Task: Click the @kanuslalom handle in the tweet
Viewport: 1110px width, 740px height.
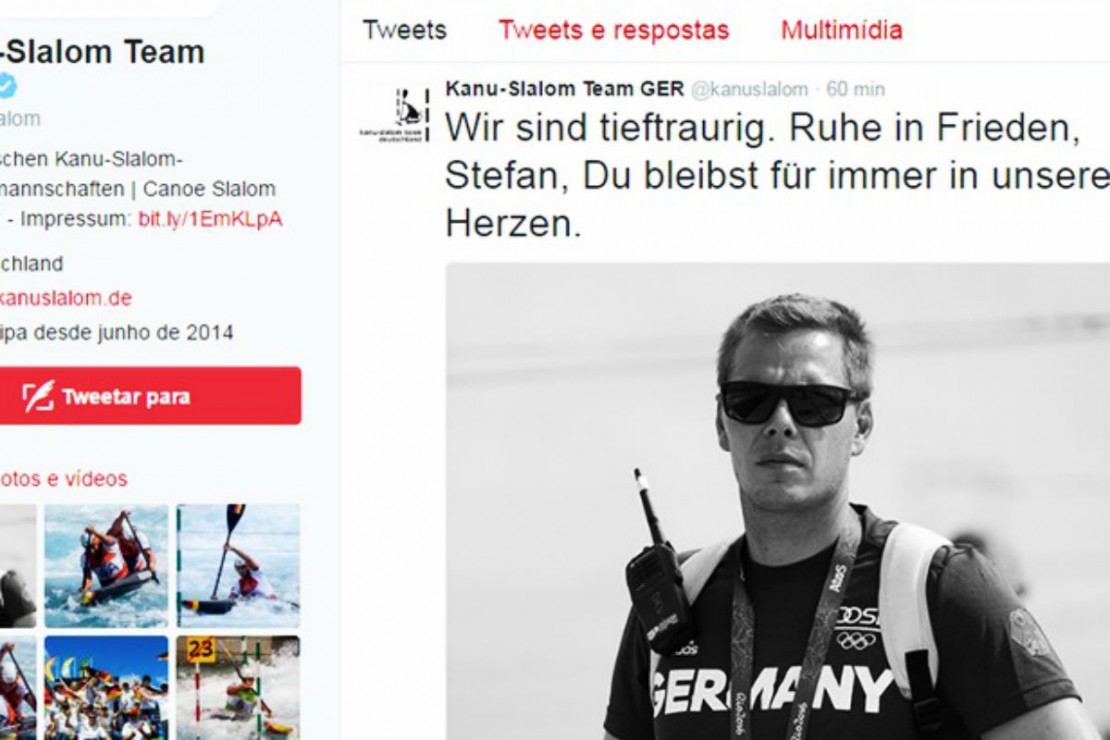Action: 749,89
